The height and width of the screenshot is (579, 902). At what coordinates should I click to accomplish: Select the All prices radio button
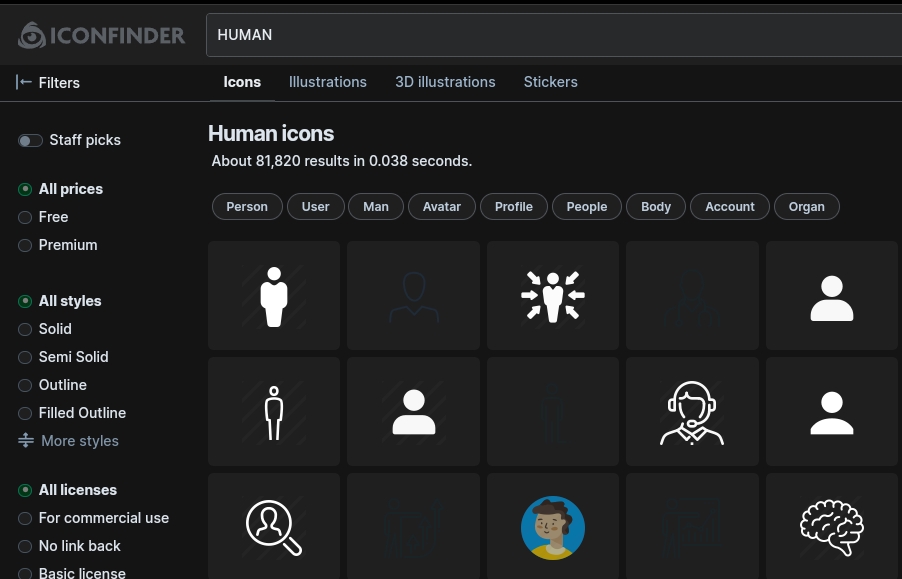pyautogui.click(x=25, y=189)
